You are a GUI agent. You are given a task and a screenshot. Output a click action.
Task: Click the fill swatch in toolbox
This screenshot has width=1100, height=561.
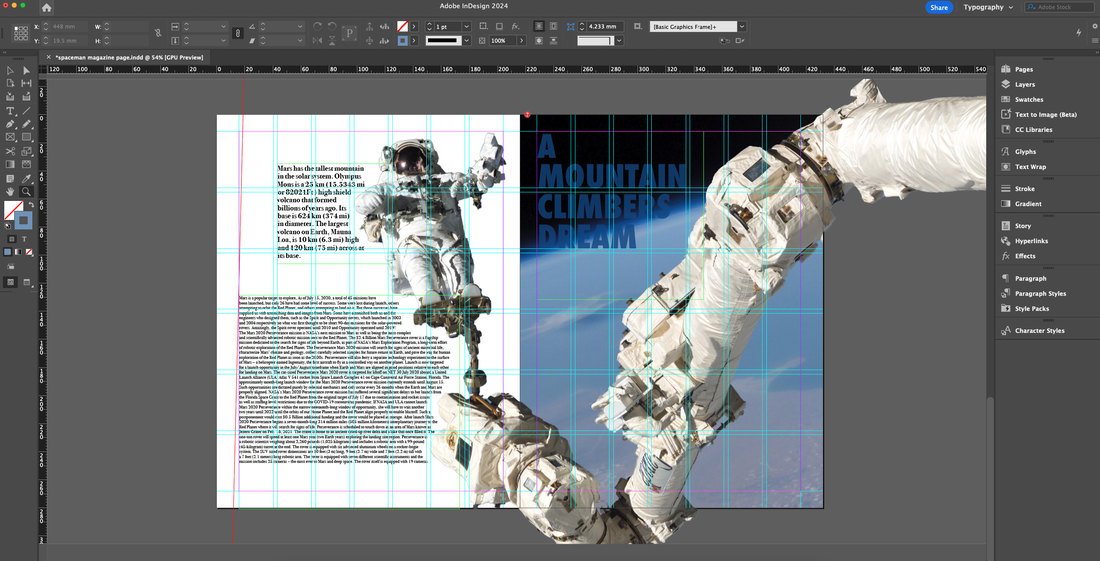12,209
